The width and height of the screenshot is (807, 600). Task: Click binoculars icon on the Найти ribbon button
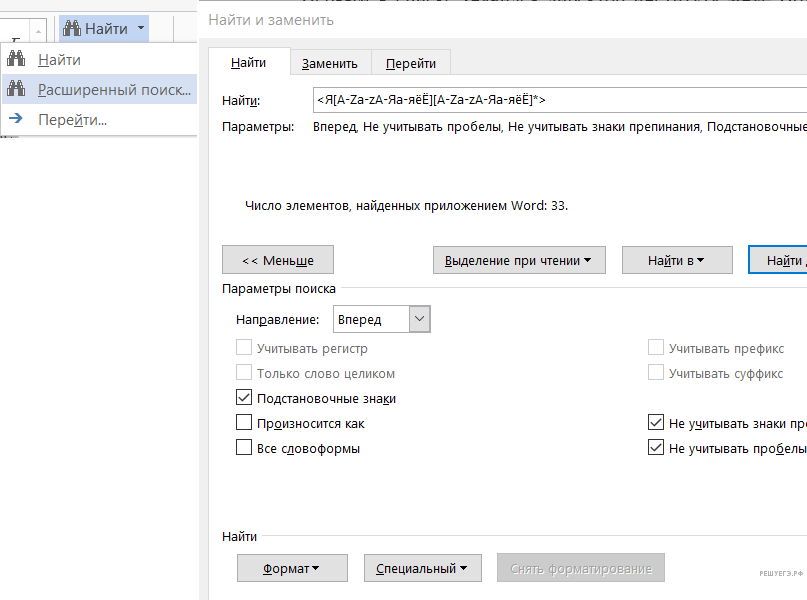pos(72,28)
